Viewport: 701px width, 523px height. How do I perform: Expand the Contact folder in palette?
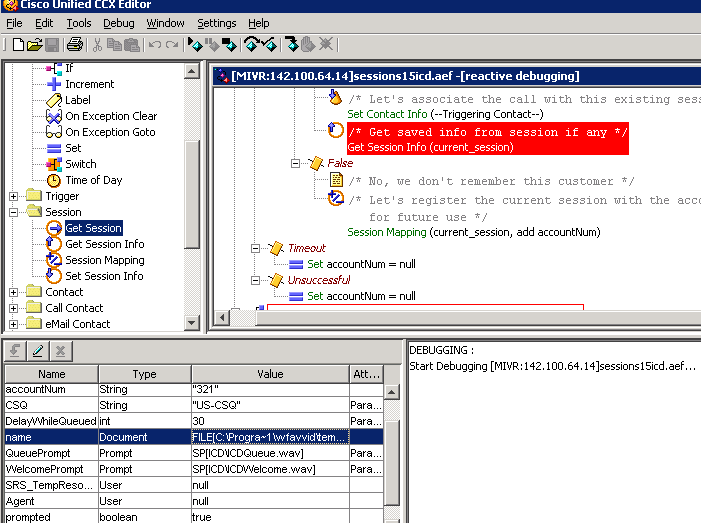(x=13, y=292)
